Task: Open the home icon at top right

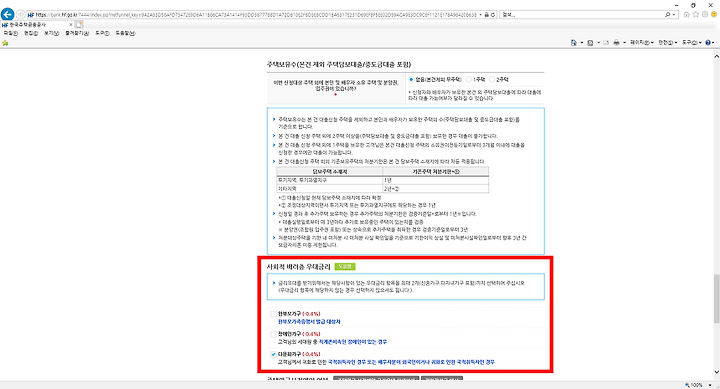Action: (x=686, y=15)
